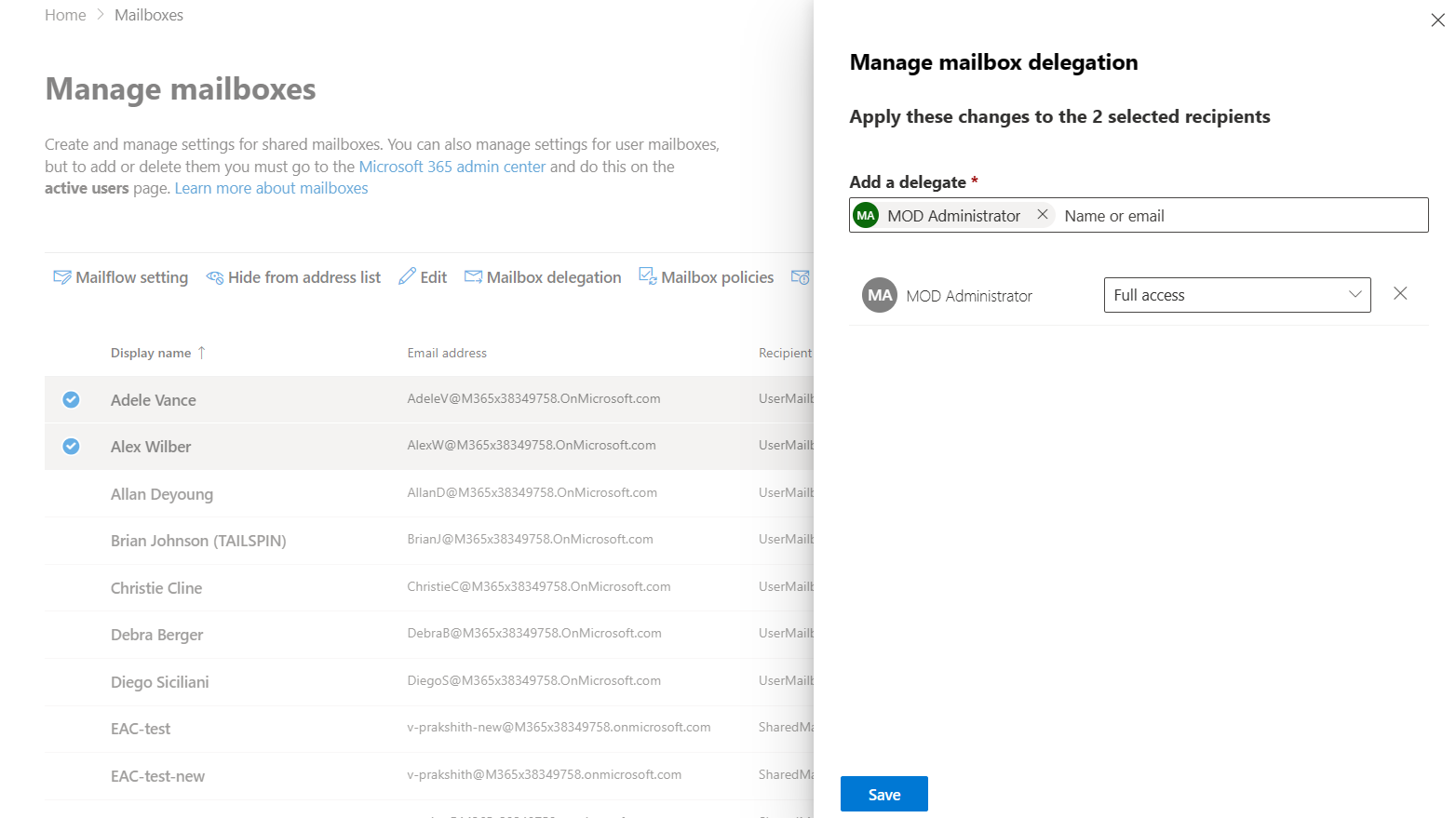Close the Manage mailbox delegation panel
The image size is (1456, 818).
[x=1437, y=20]
